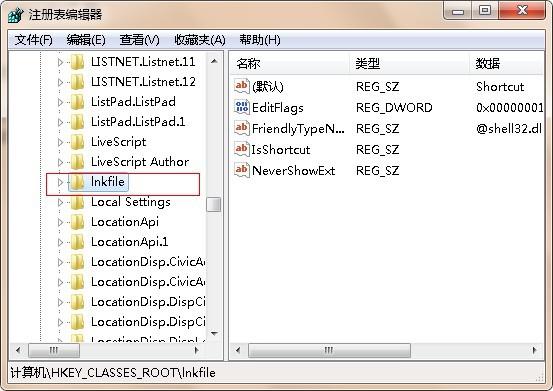553x391 pixels.
Task: Open the 文件(F) menu
Action: coord(34,40)
